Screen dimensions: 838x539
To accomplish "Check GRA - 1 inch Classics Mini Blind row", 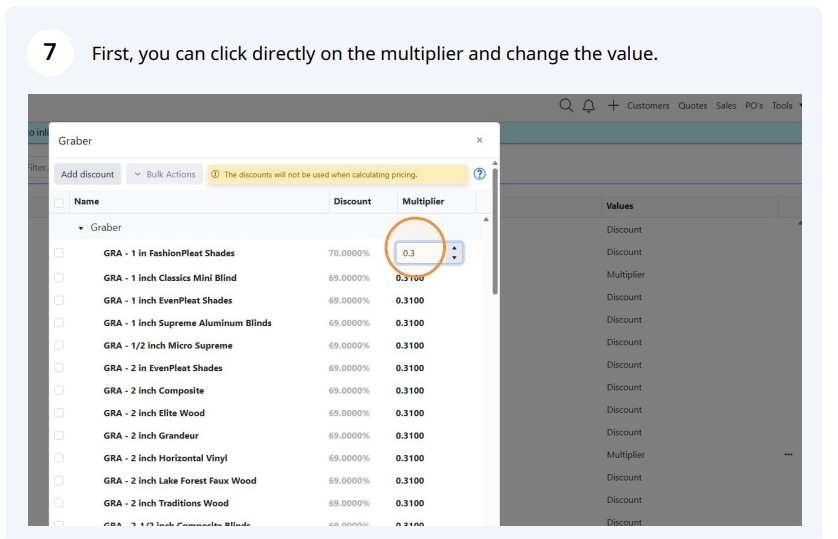I will pyautogui.click(x=59, y=278).
